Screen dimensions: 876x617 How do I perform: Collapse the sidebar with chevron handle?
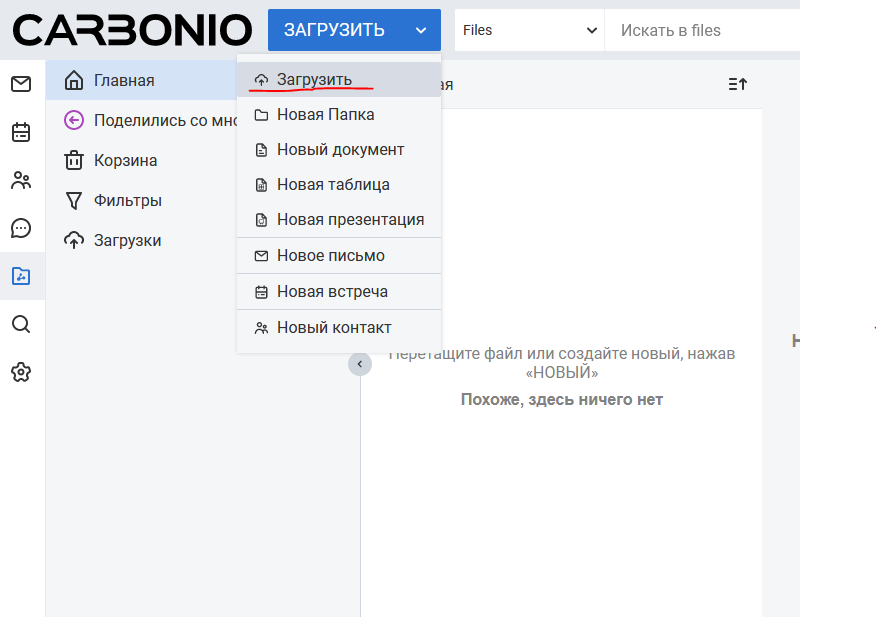pos(360,365)
